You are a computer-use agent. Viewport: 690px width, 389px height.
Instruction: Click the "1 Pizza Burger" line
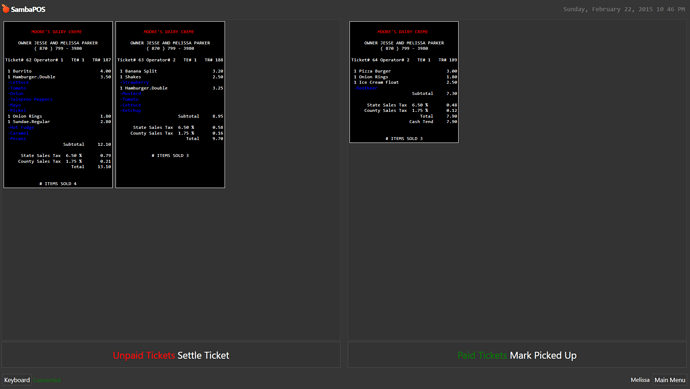pyautogui.click(x=405, y=71)
